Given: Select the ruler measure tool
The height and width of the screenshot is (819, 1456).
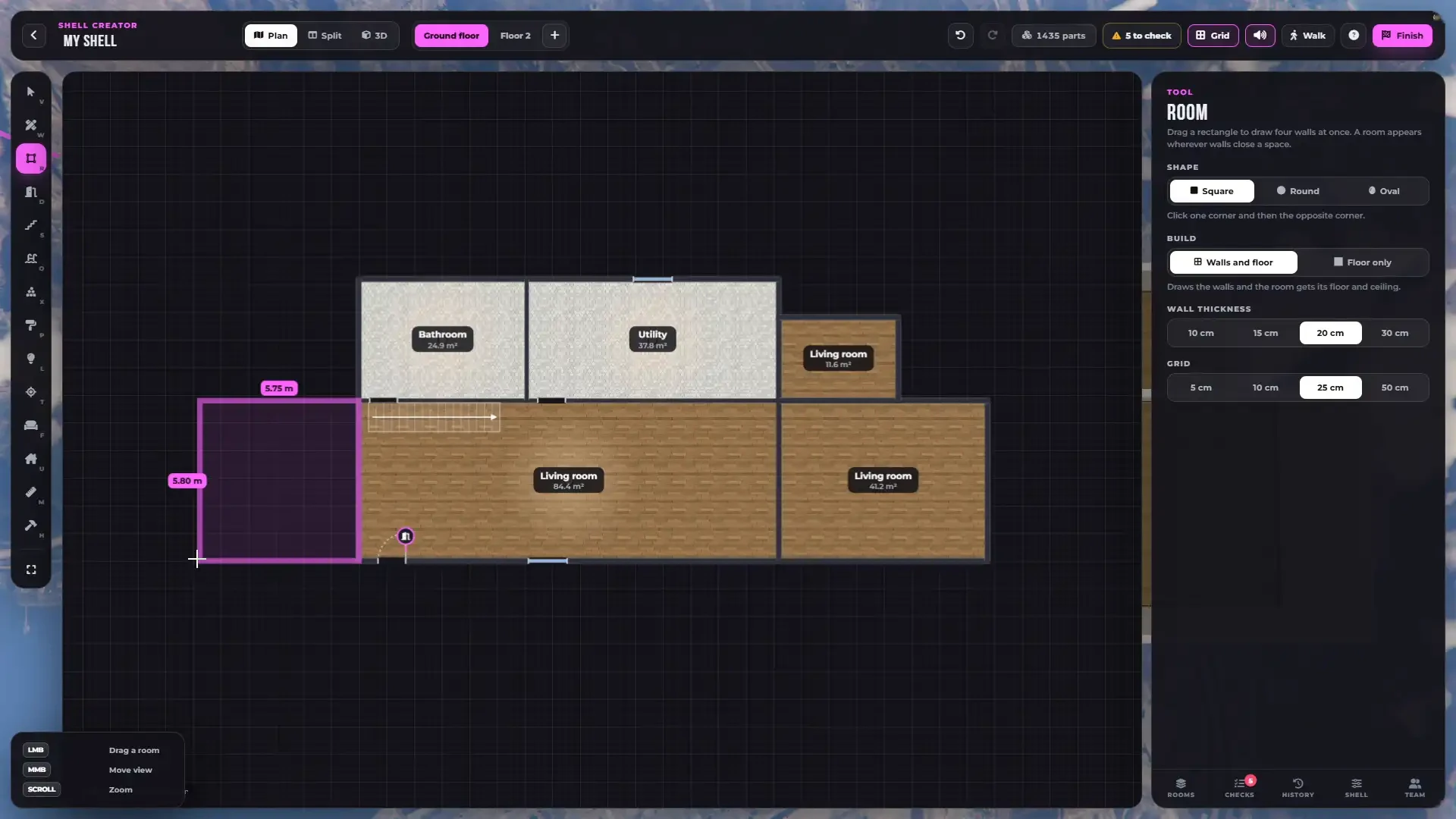Looking at the screenshot, I should pyautogui.click(x=31, y=492).
